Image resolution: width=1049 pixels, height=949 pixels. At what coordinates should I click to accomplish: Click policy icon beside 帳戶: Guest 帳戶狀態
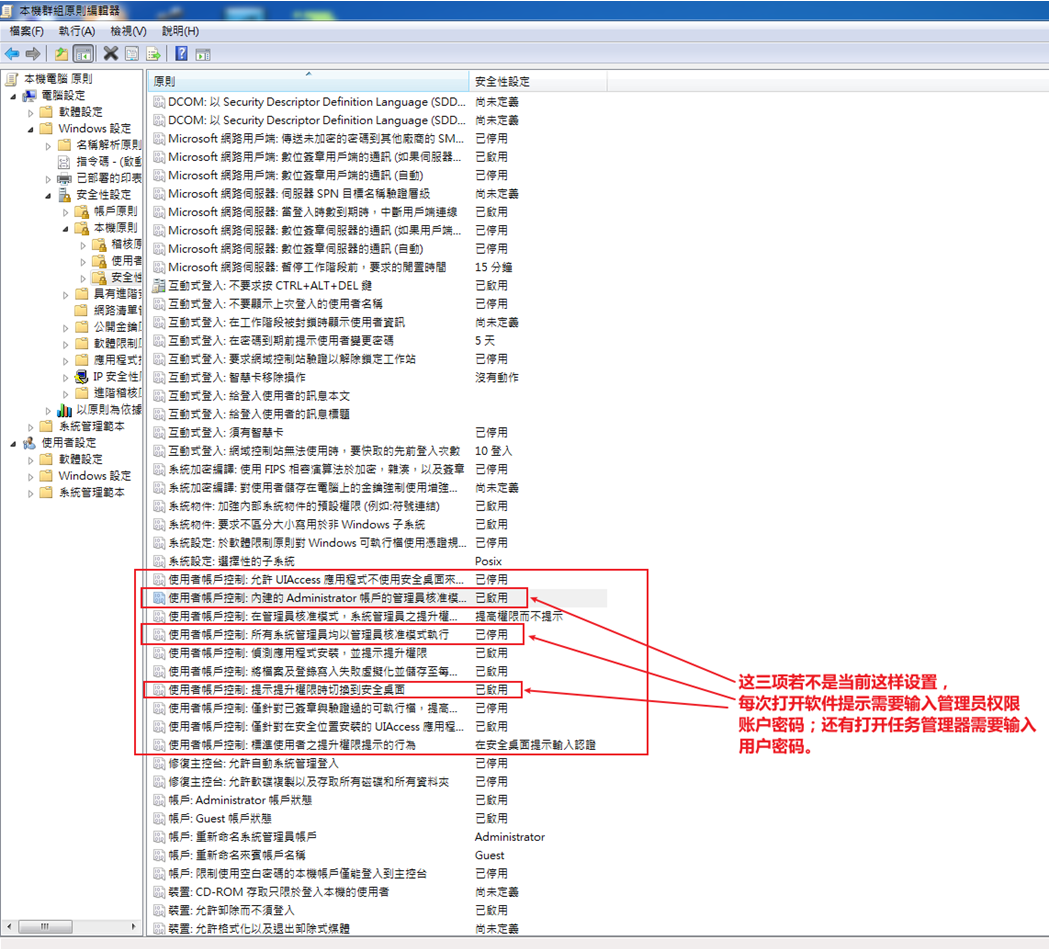159,819
